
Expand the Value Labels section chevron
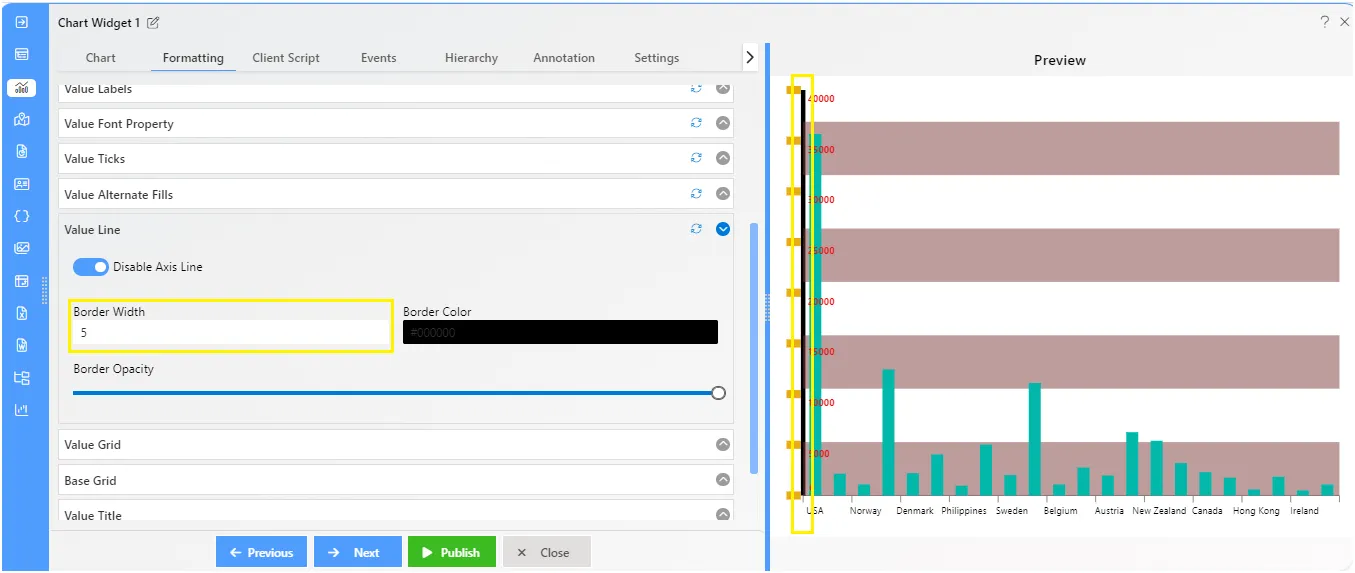723,88
